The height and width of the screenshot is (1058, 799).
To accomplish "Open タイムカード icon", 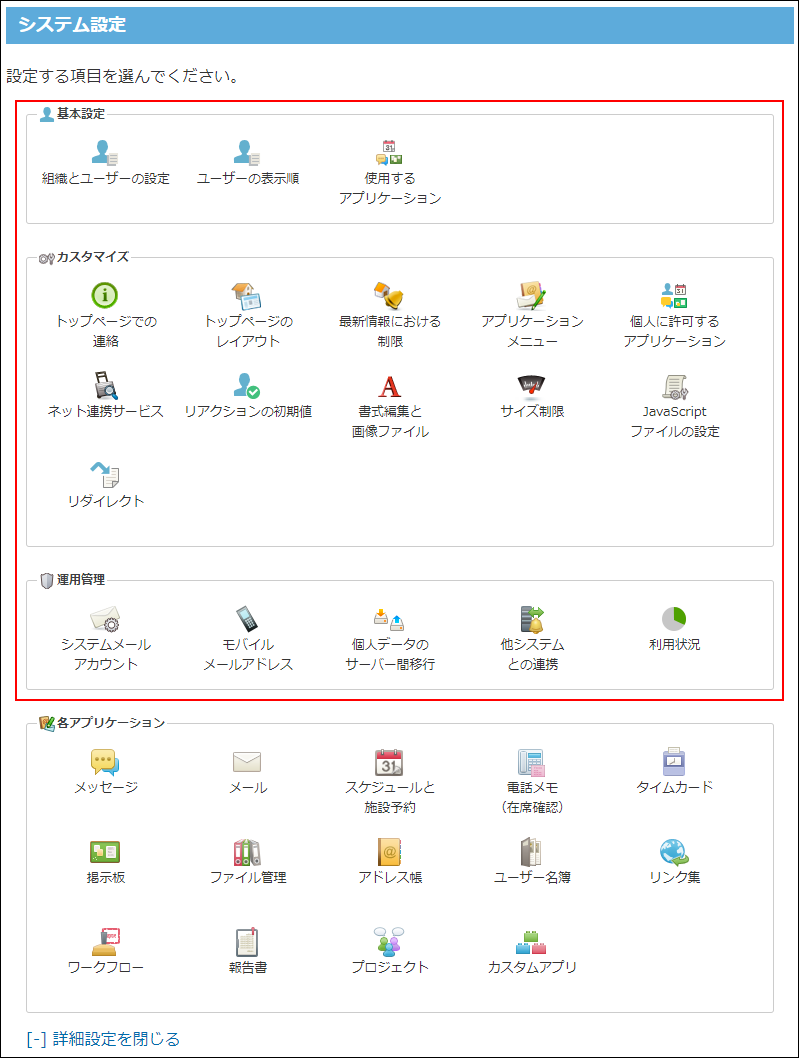I will (674, 761).
